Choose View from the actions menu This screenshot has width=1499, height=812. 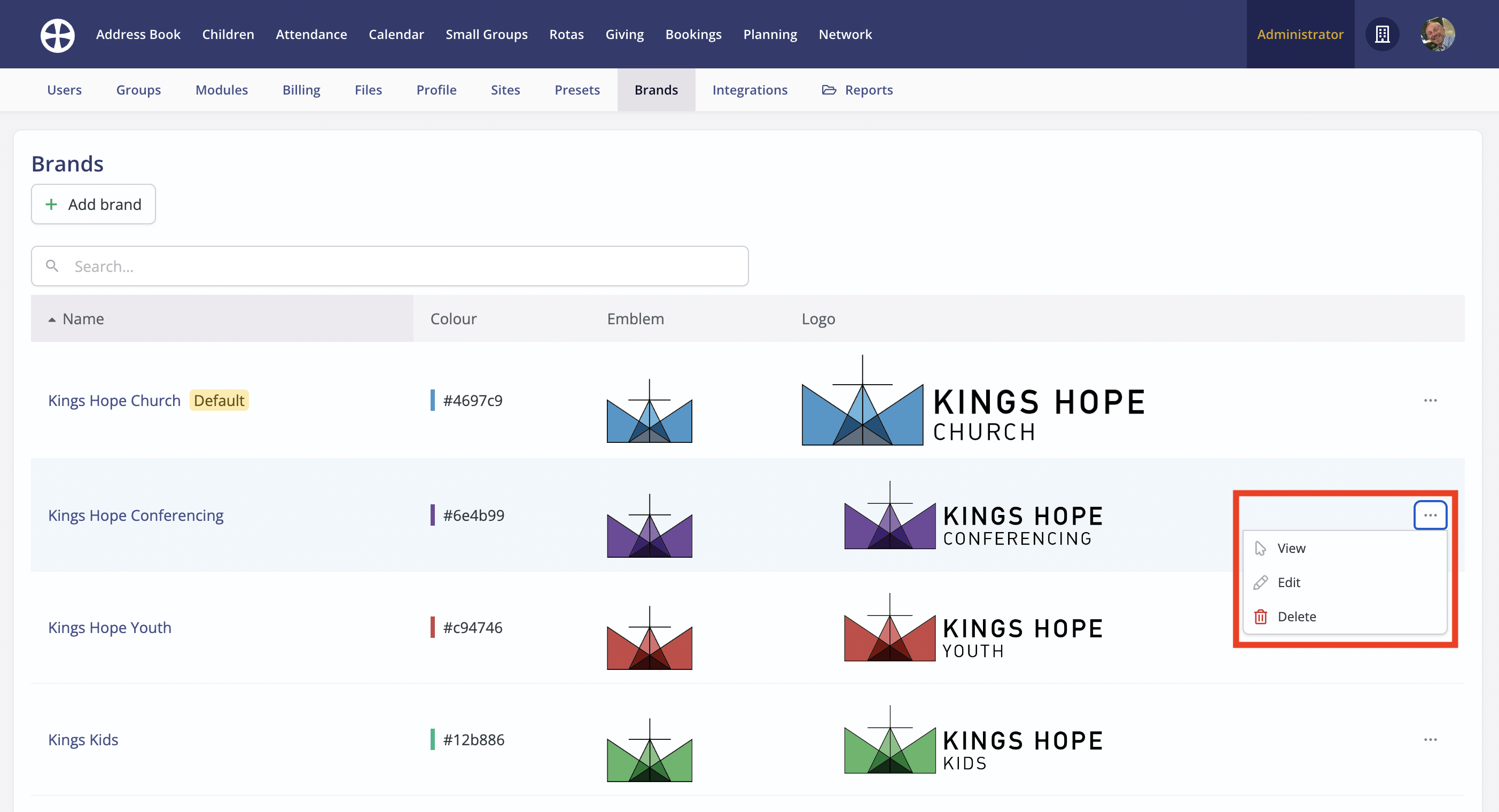[1291, 548]
